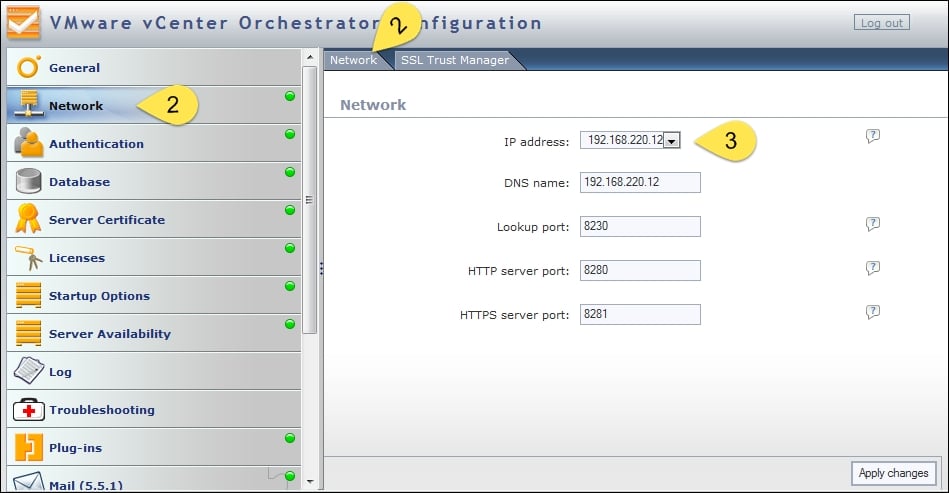Screen dimensions: 949x493
Task: Open the Log section
Action: pyautogui.click(x=154, y=371)
